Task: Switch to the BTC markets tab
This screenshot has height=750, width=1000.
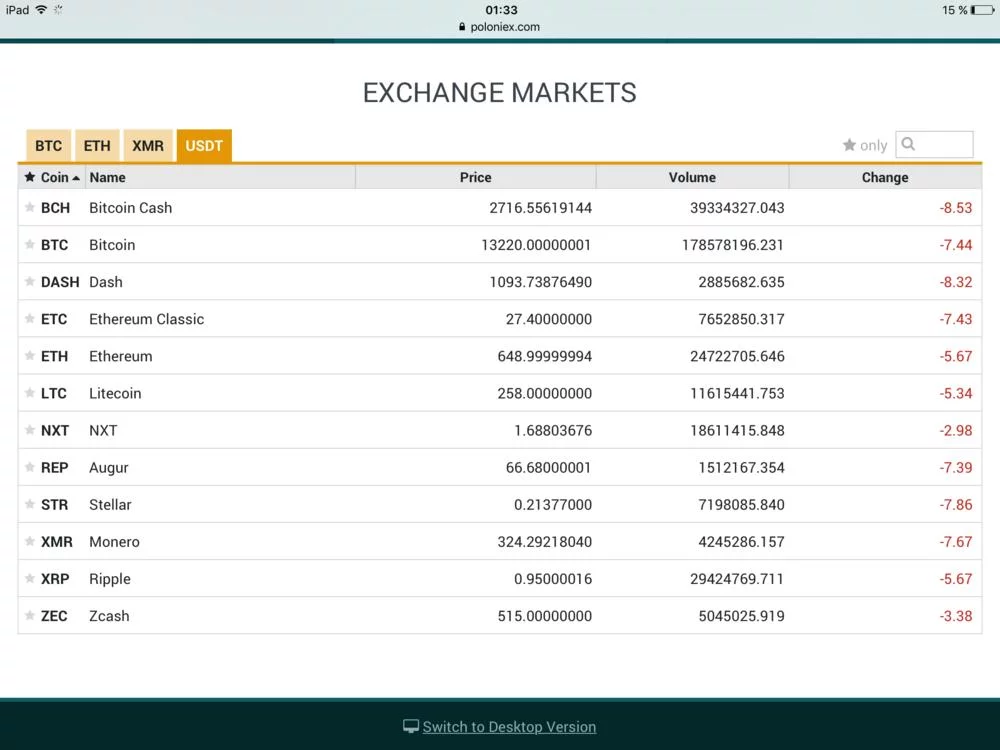Action: tap(48, 146)
